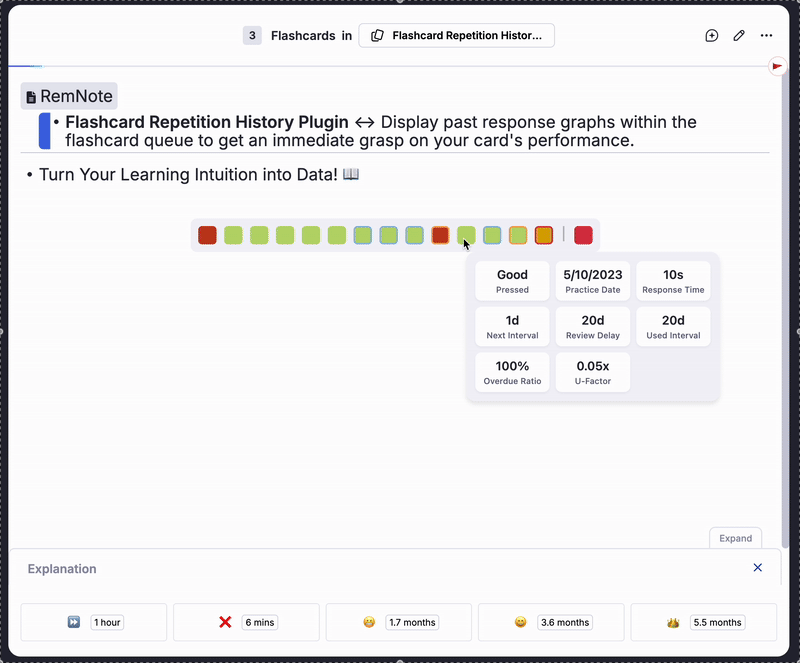The image size is (800, 663).
Task: Click the flashcard count badge 3
Action: point(252,35)
